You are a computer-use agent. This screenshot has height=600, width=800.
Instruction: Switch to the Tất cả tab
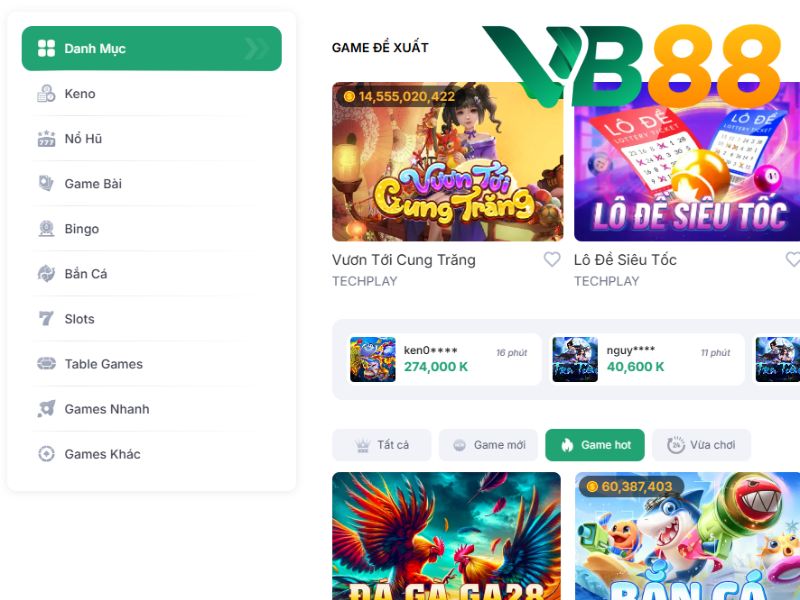[x=382, y=445]
